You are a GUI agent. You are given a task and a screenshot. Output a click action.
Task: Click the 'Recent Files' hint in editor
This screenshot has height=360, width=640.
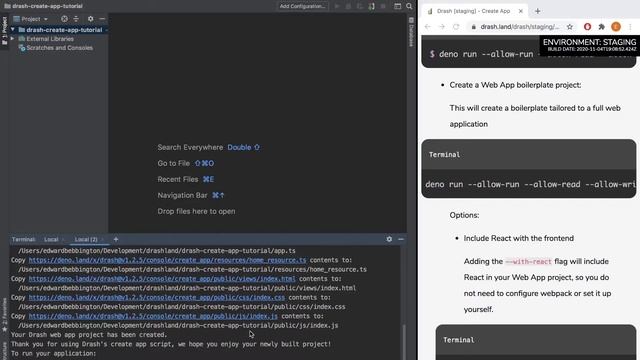(x=178, y=179)
